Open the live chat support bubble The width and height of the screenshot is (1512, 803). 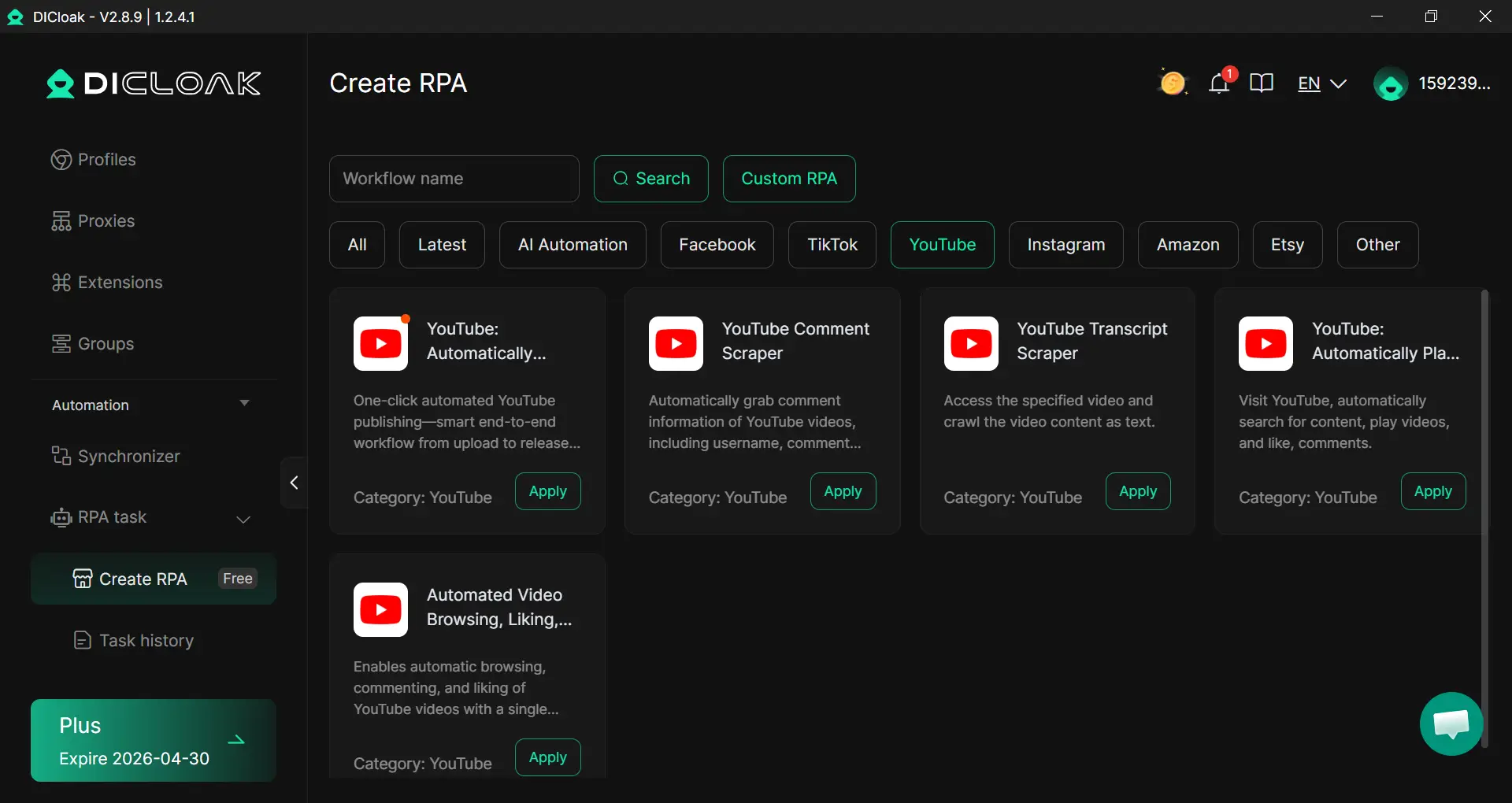1451,723
